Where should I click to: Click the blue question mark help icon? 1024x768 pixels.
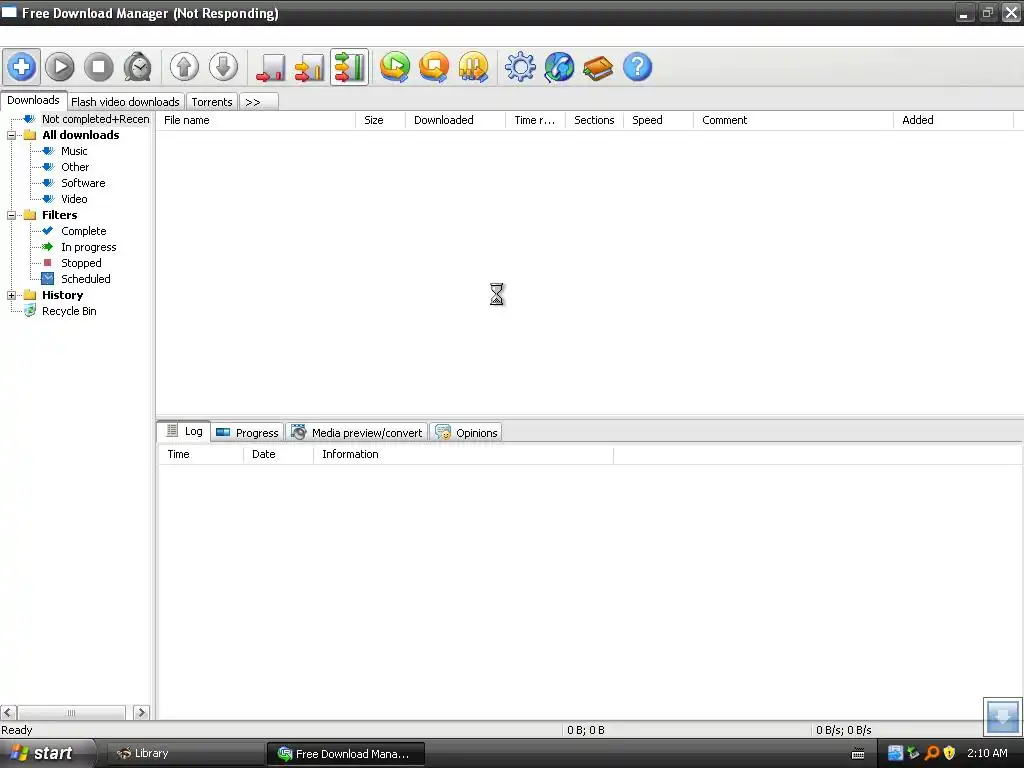[637, 67]
